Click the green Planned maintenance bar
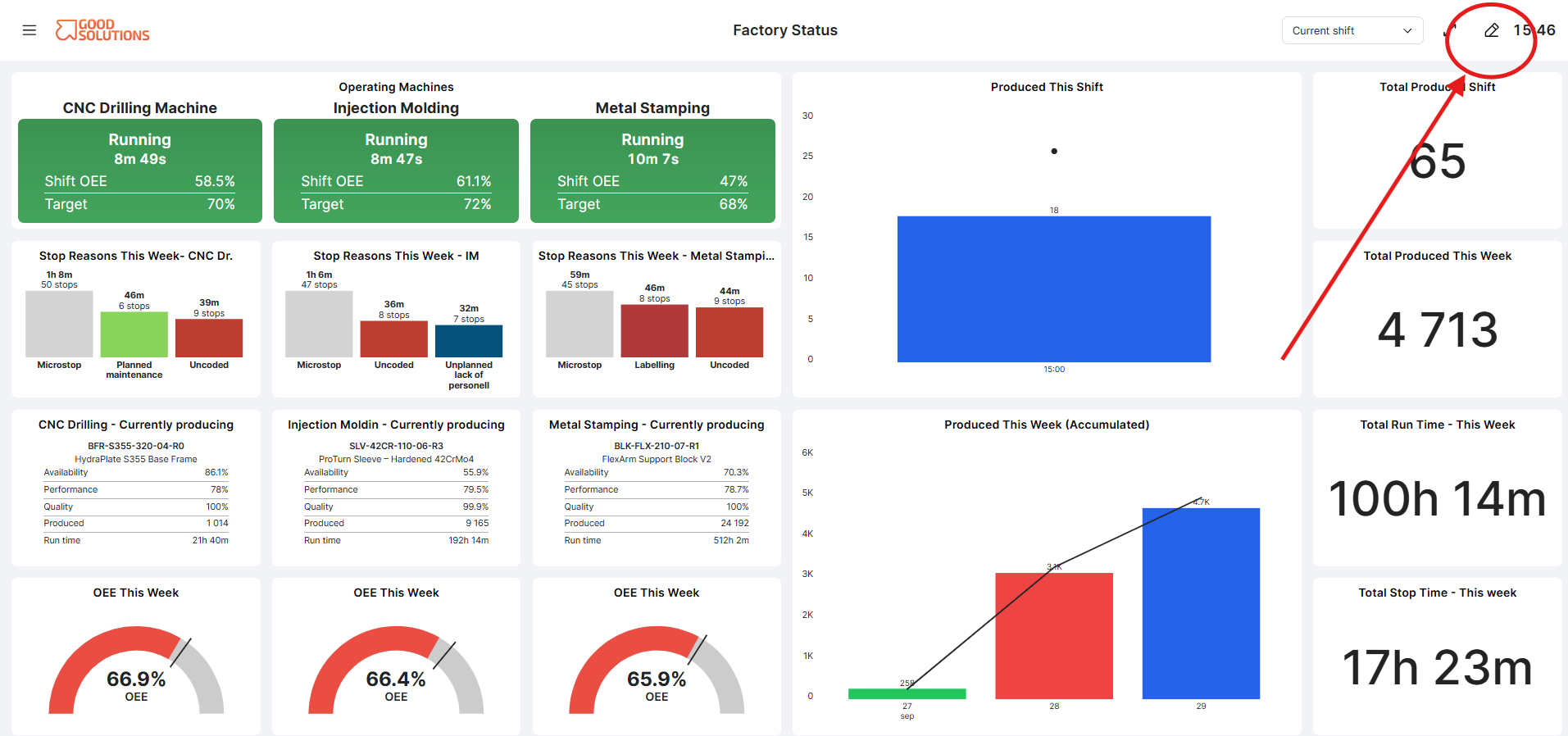The height and width of the screenshot is (736, 1568). (x=134, y=334)
